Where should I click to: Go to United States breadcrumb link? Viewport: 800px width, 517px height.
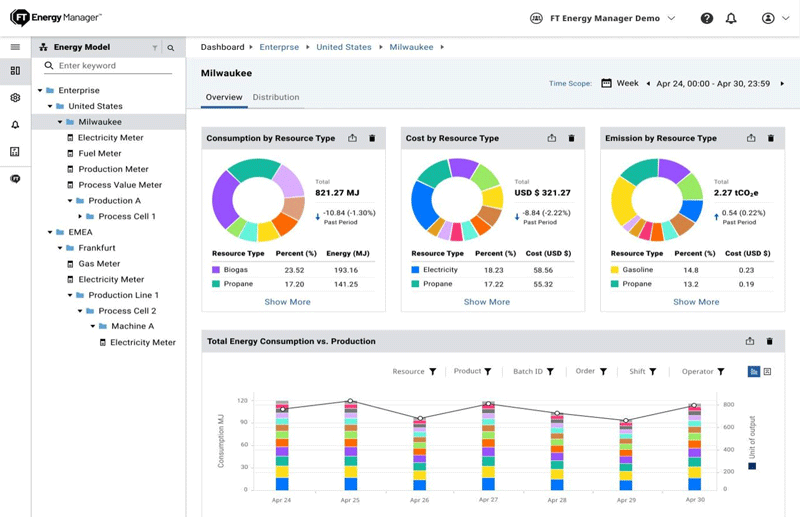coord(343,47)
